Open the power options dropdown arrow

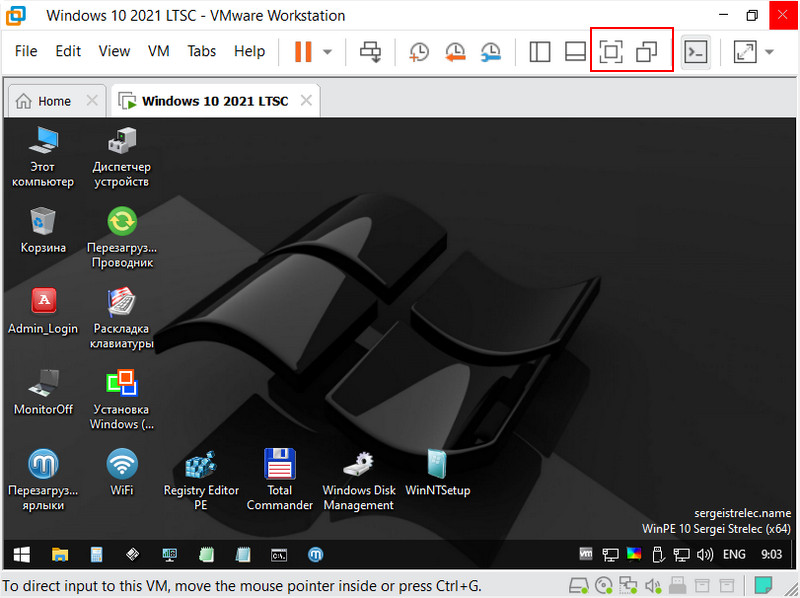point(328,52)
